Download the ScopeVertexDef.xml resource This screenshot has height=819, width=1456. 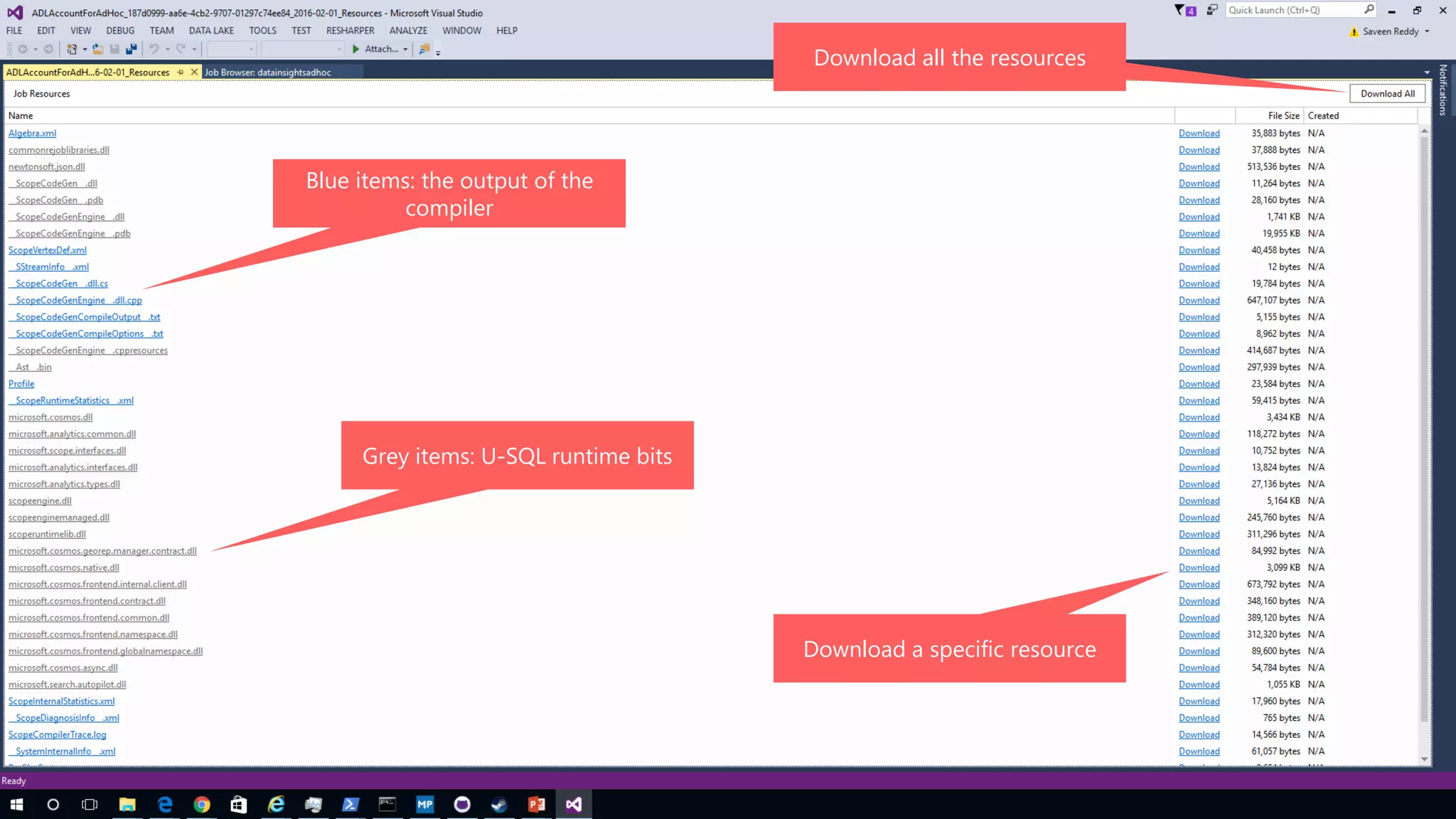click(x=1199, y=250)
